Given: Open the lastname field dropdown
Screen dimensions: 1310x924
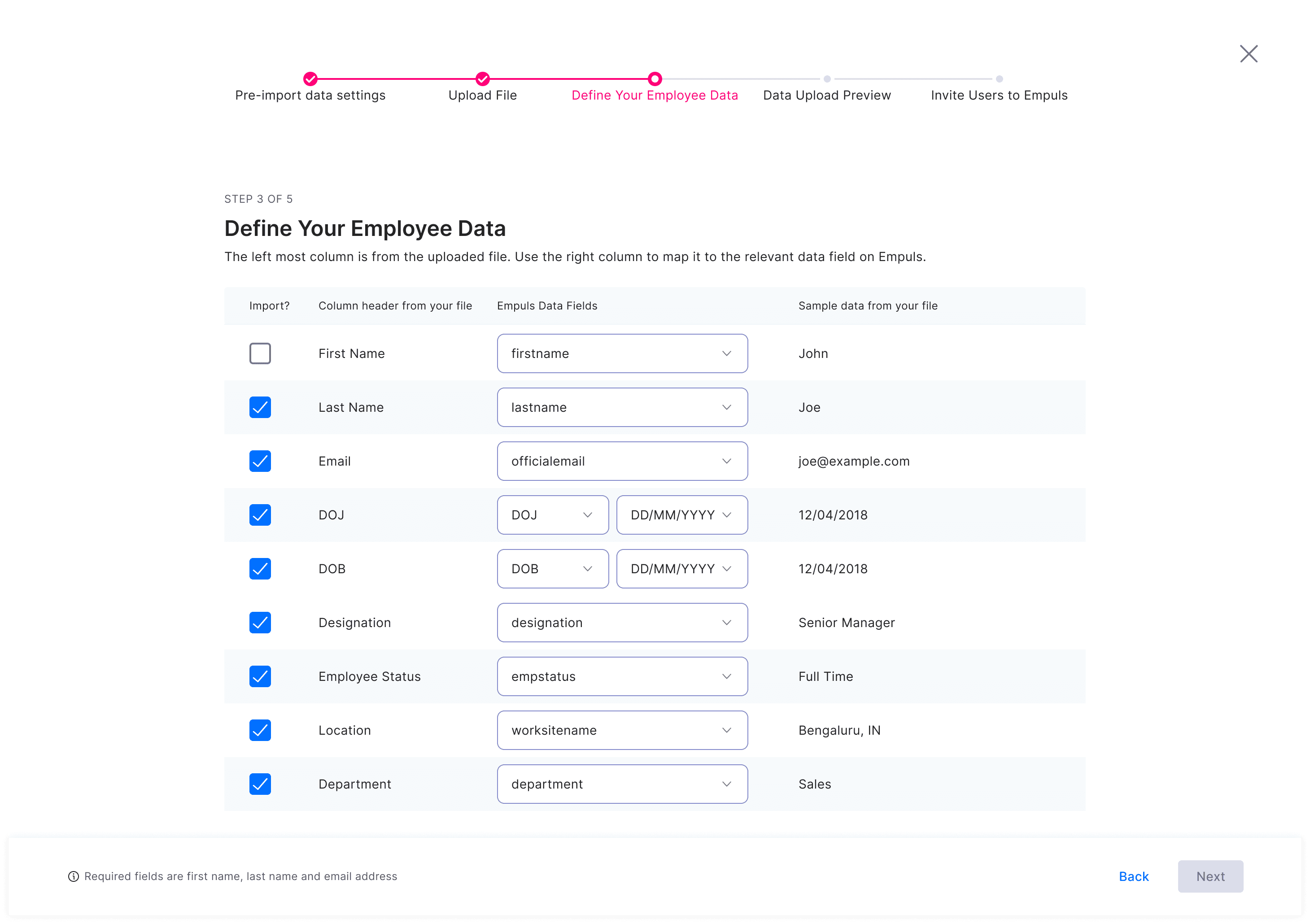Looking at the screenshot, I should 623,407.
